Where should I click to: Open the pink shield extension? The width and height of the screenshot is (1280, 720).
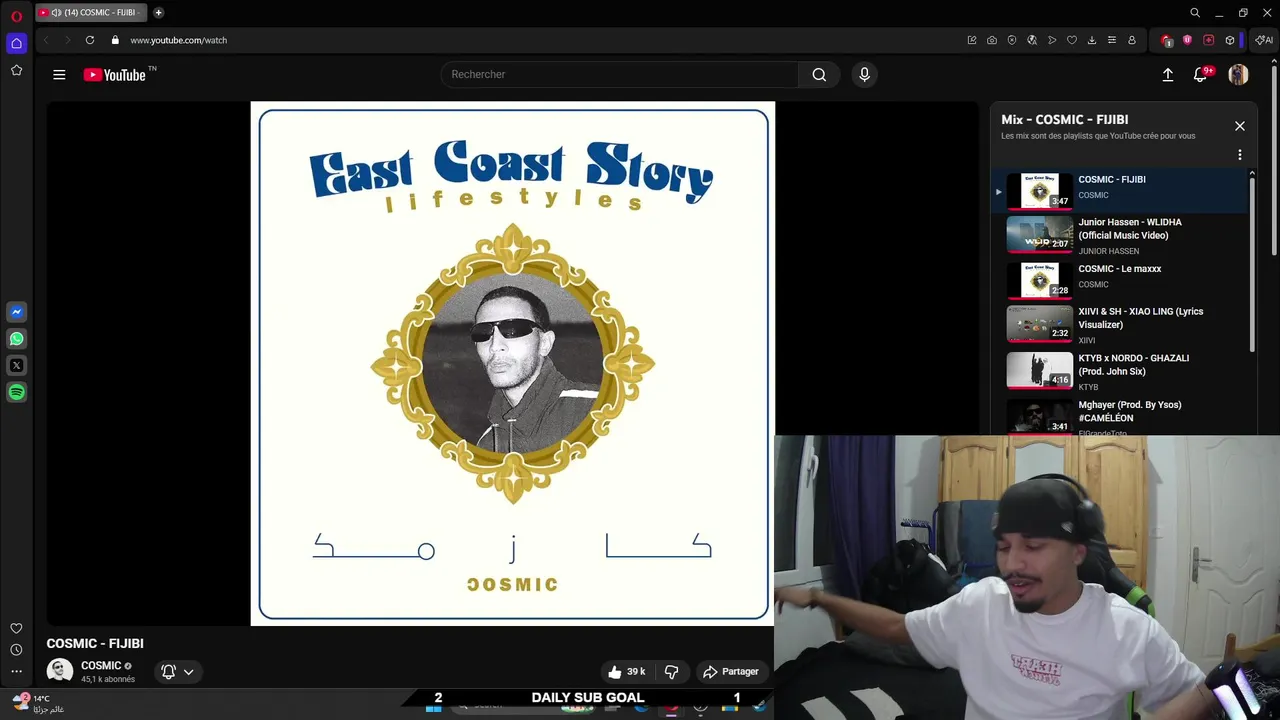(1187, 40)
